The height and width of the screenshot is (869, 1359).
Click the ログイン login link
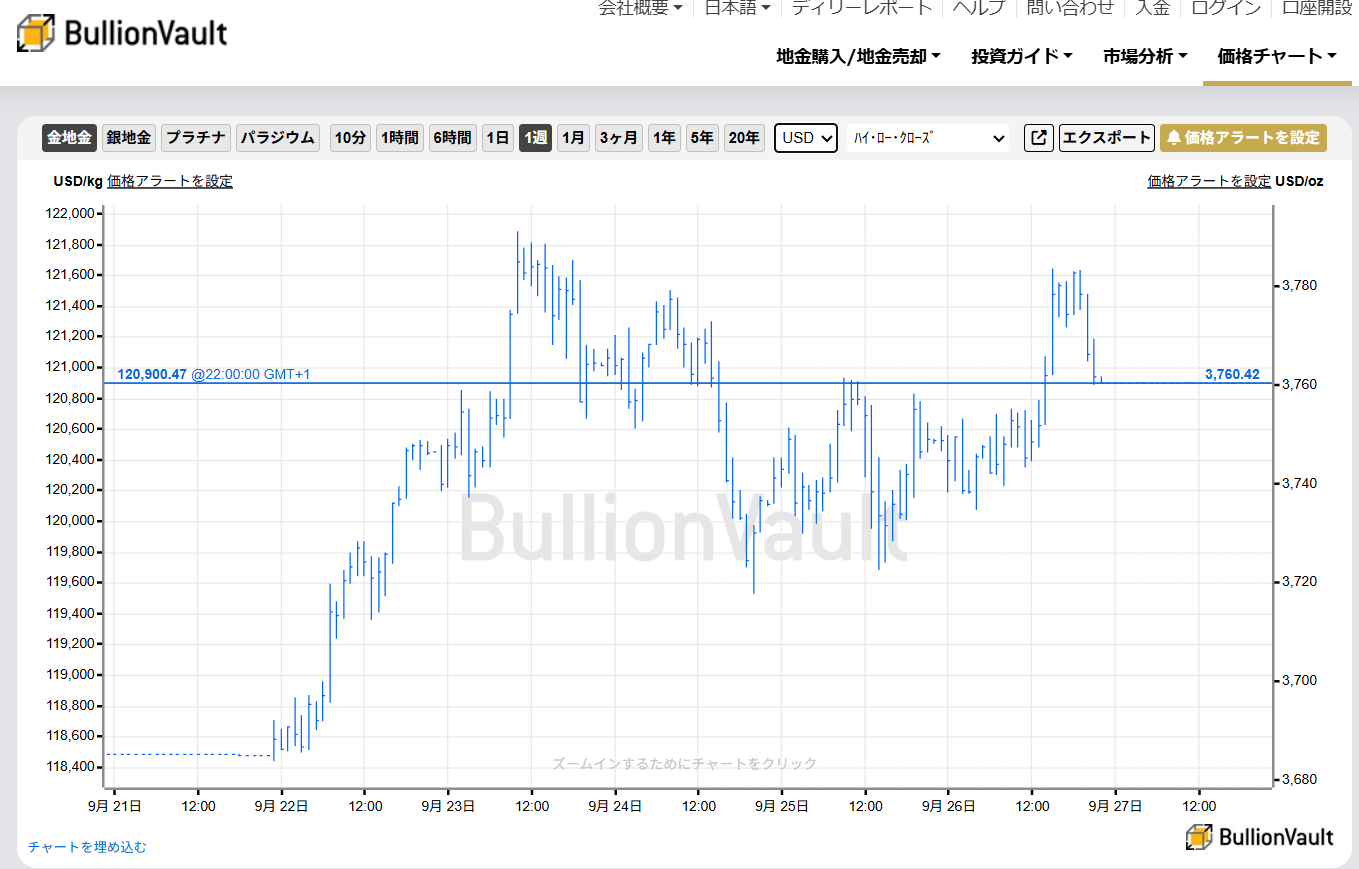(x=1226, y=8)
